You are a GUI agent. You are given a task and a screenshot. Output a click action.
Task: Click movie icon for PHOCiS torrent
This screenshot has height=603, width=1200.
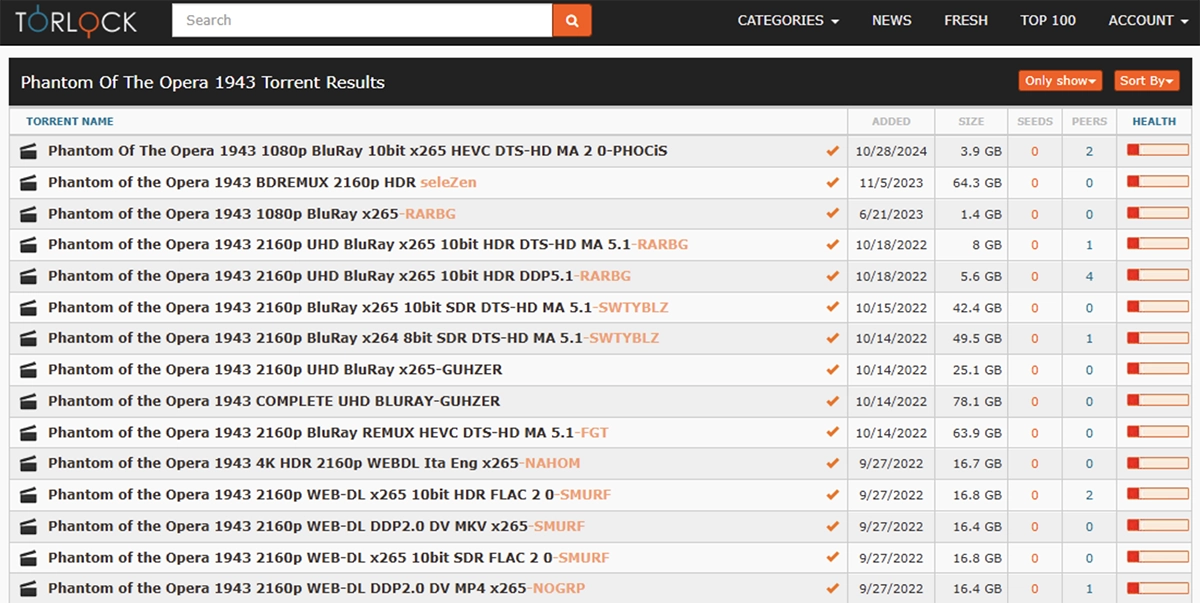[x=29, y=151]
